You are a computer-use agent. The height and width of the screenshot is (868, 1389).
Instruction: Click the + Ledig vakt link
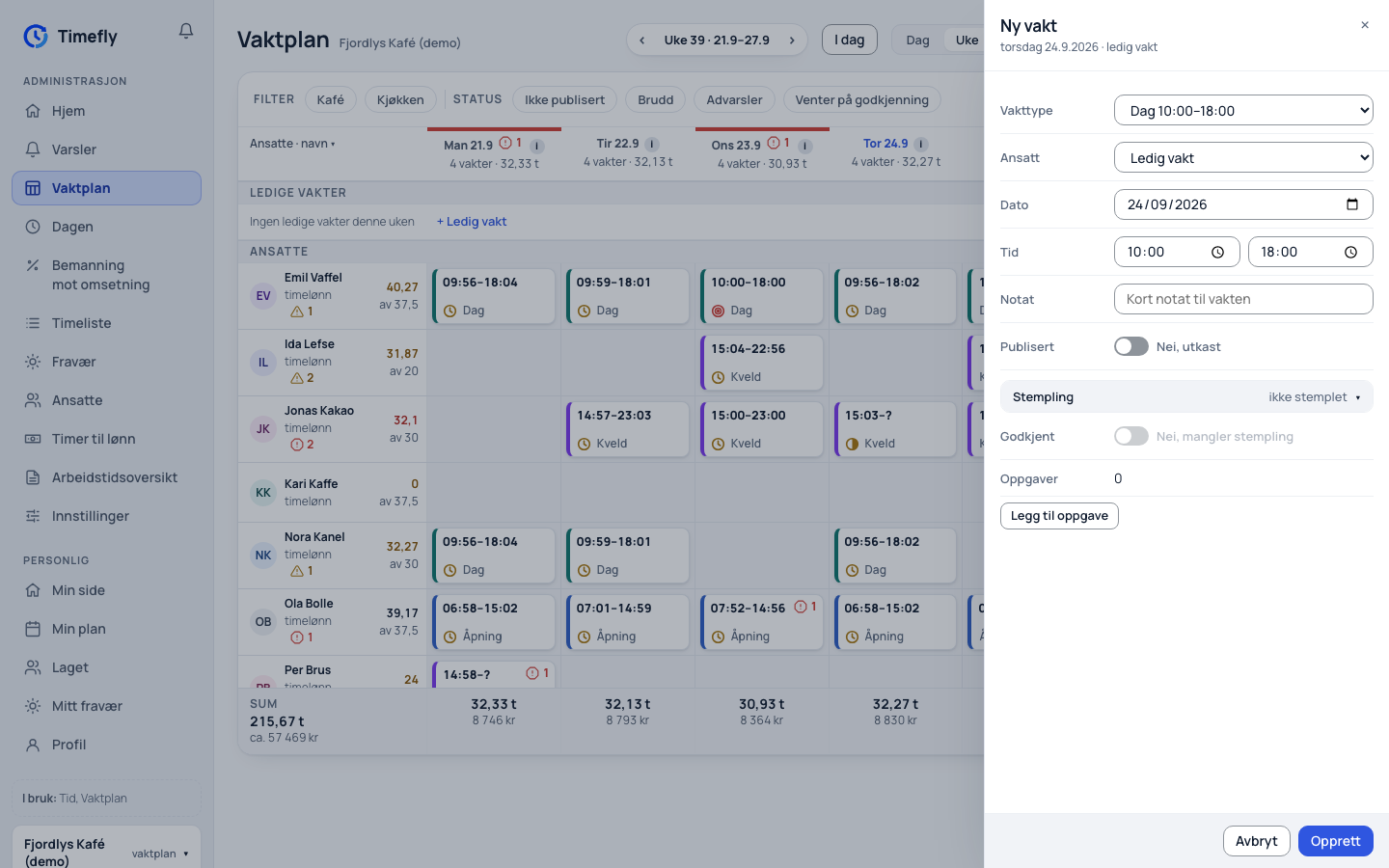[472, 222]
